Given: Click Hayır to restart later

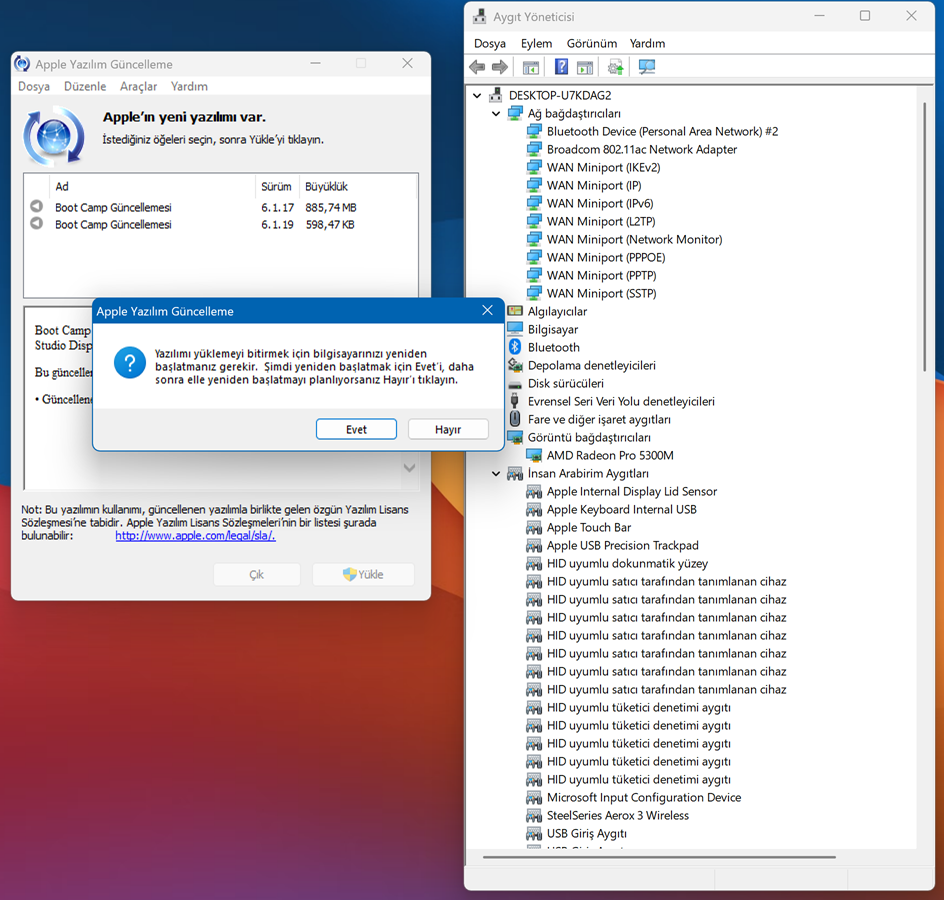Looking at the screenshot, I should pos(448,429).
